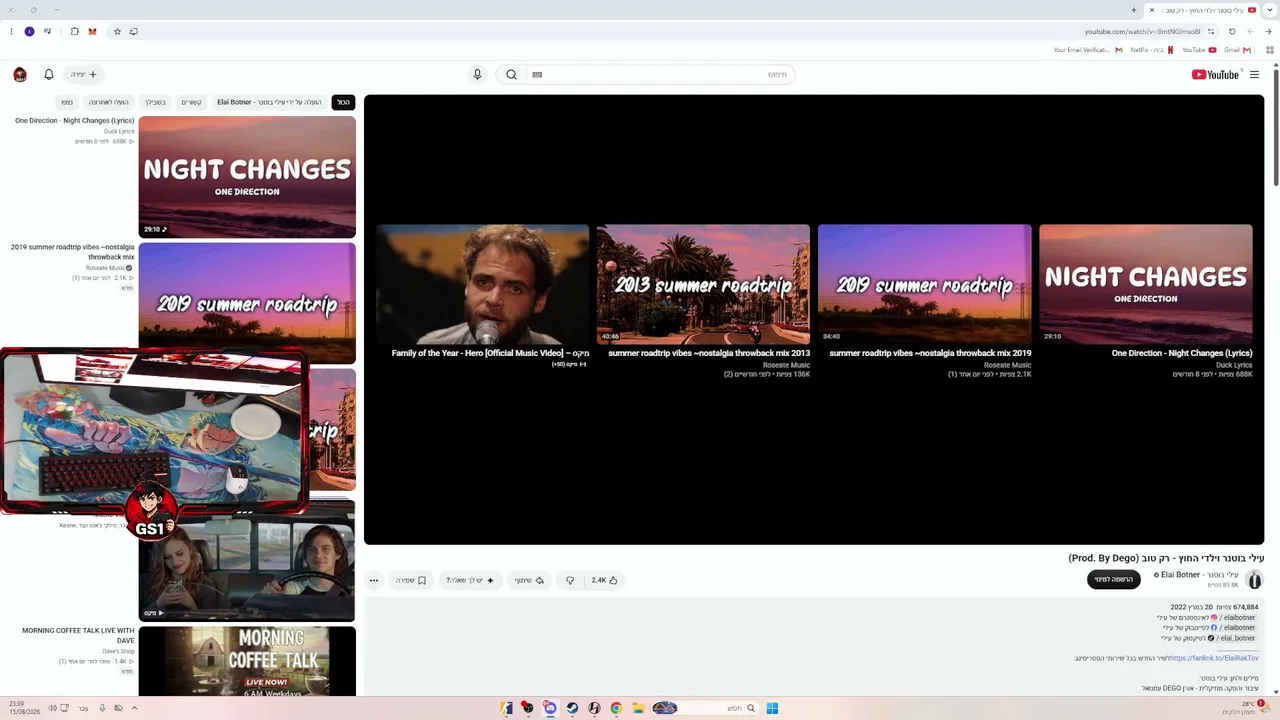1280x720 pixels.
Task: Show hidden tray icons chevron
Action: pos(134,708)
